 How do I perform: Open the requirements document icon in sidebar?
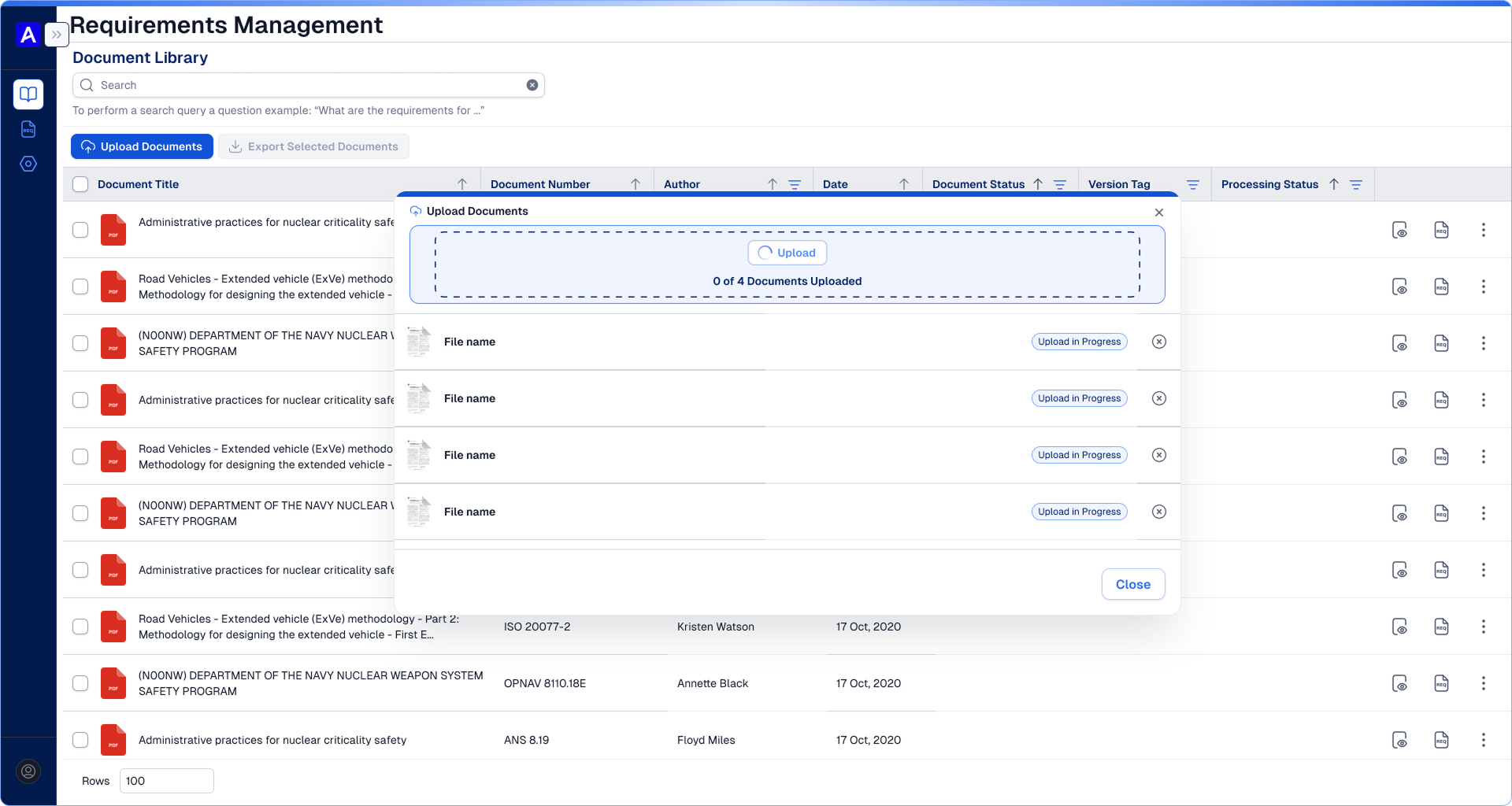(x=28, y=129)
